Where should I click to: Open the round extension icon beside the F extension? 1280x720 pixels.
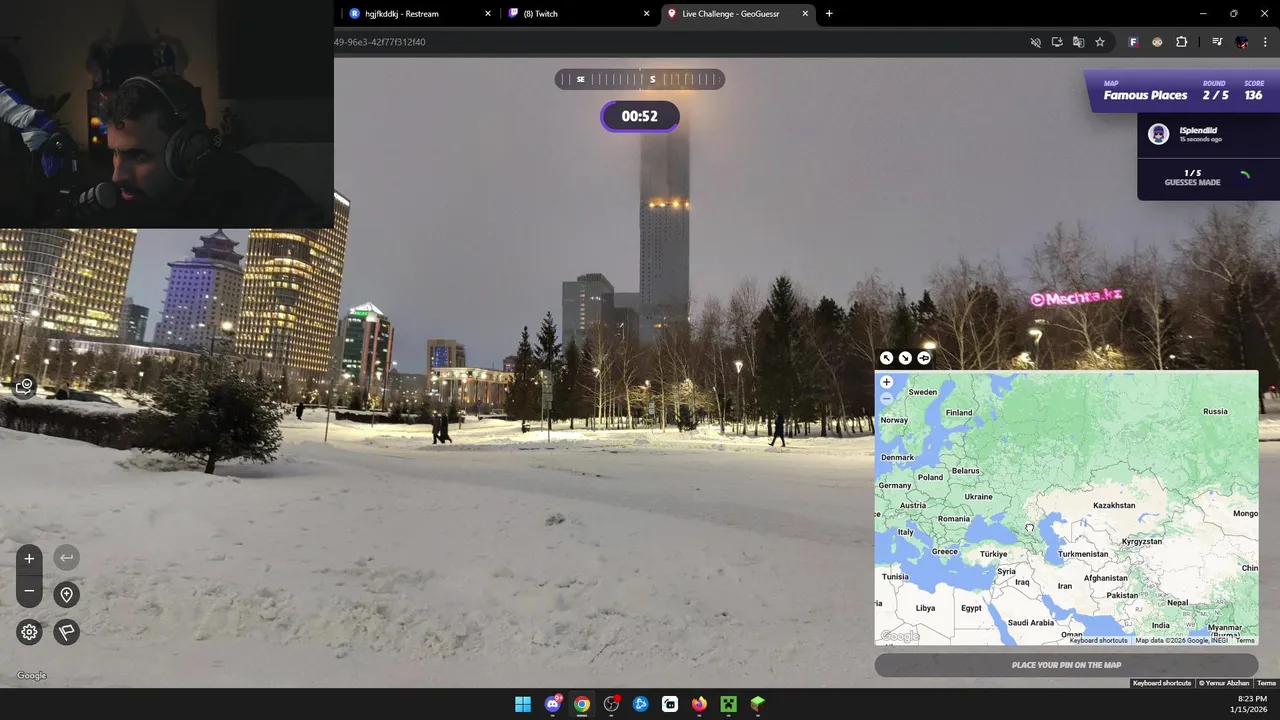[x=1157, y=42]
